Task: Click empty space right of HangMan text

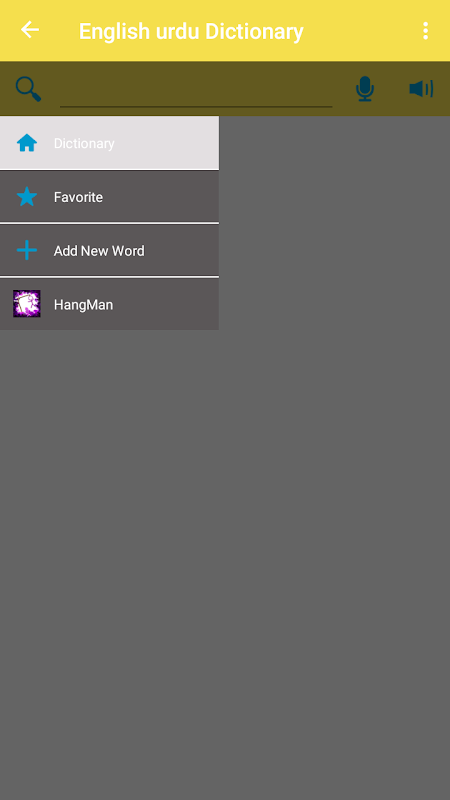Action: click(x=166, y=305)
